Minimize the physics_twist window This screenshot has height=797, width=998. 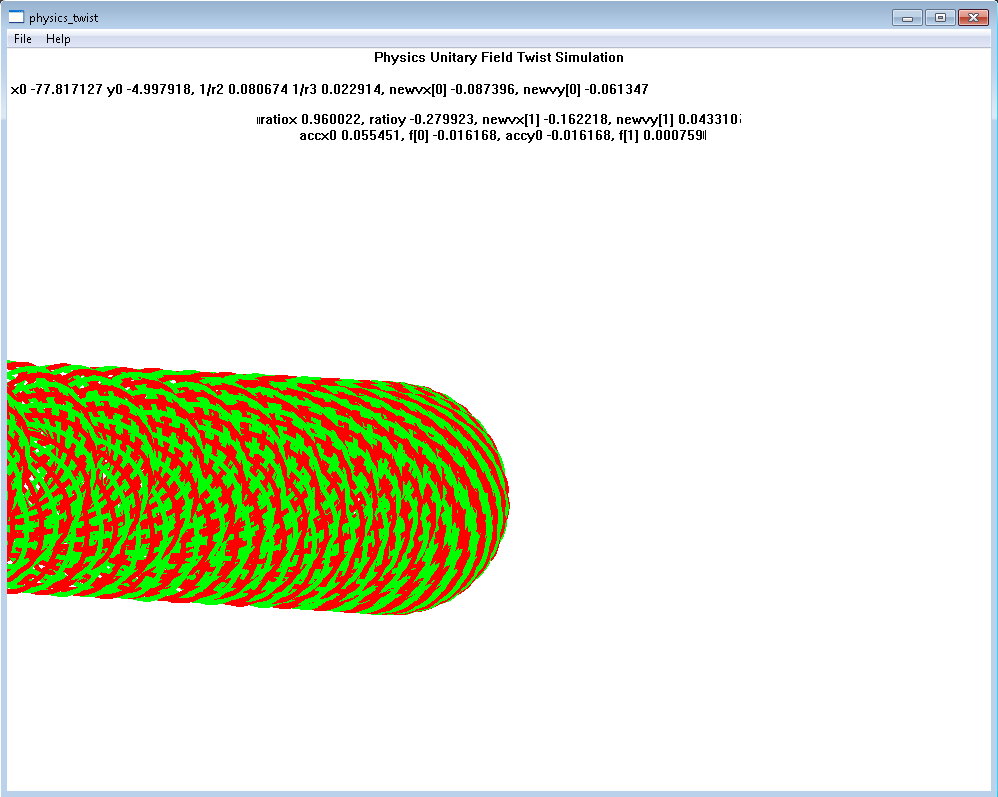tap(908, 17)
